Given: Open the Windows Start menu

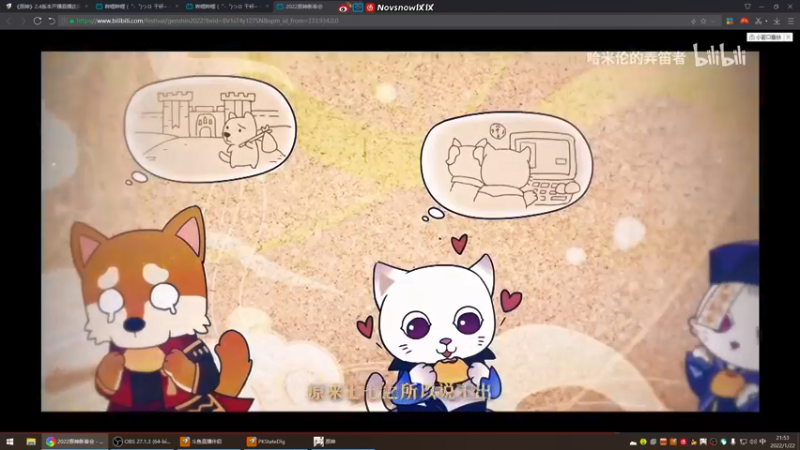Looking at the screenshot, I should point(10,441).
